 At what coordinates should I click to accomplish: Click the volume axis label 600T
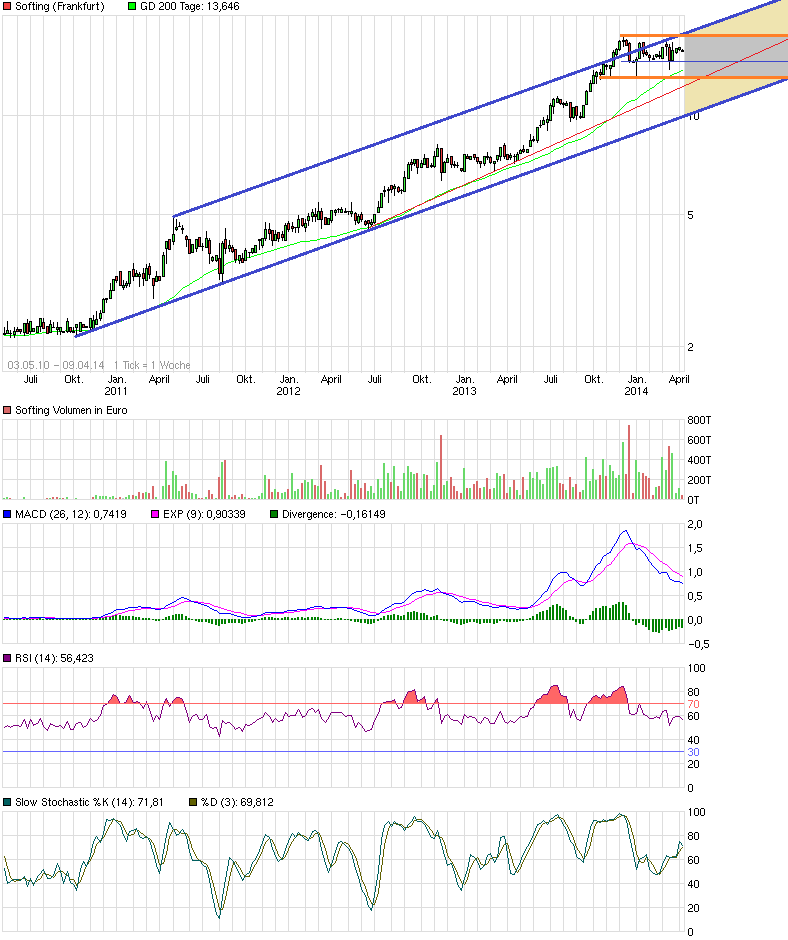click(699, 440)
